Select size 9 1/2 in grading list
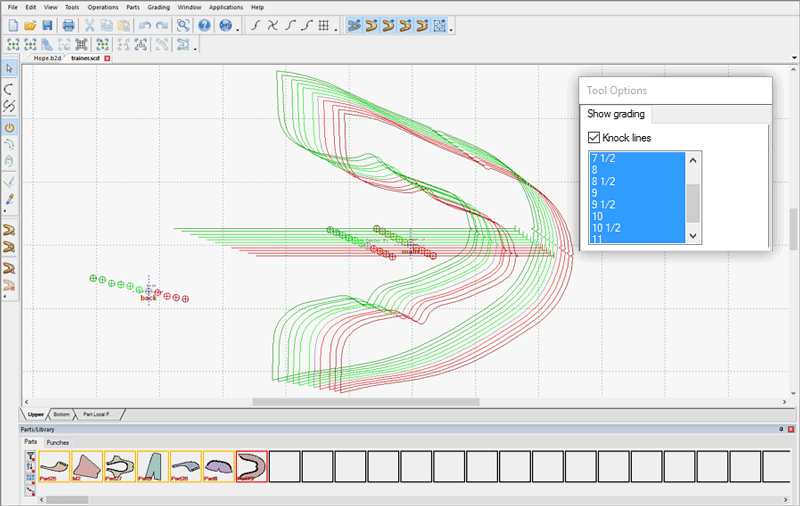 point(637,205)
